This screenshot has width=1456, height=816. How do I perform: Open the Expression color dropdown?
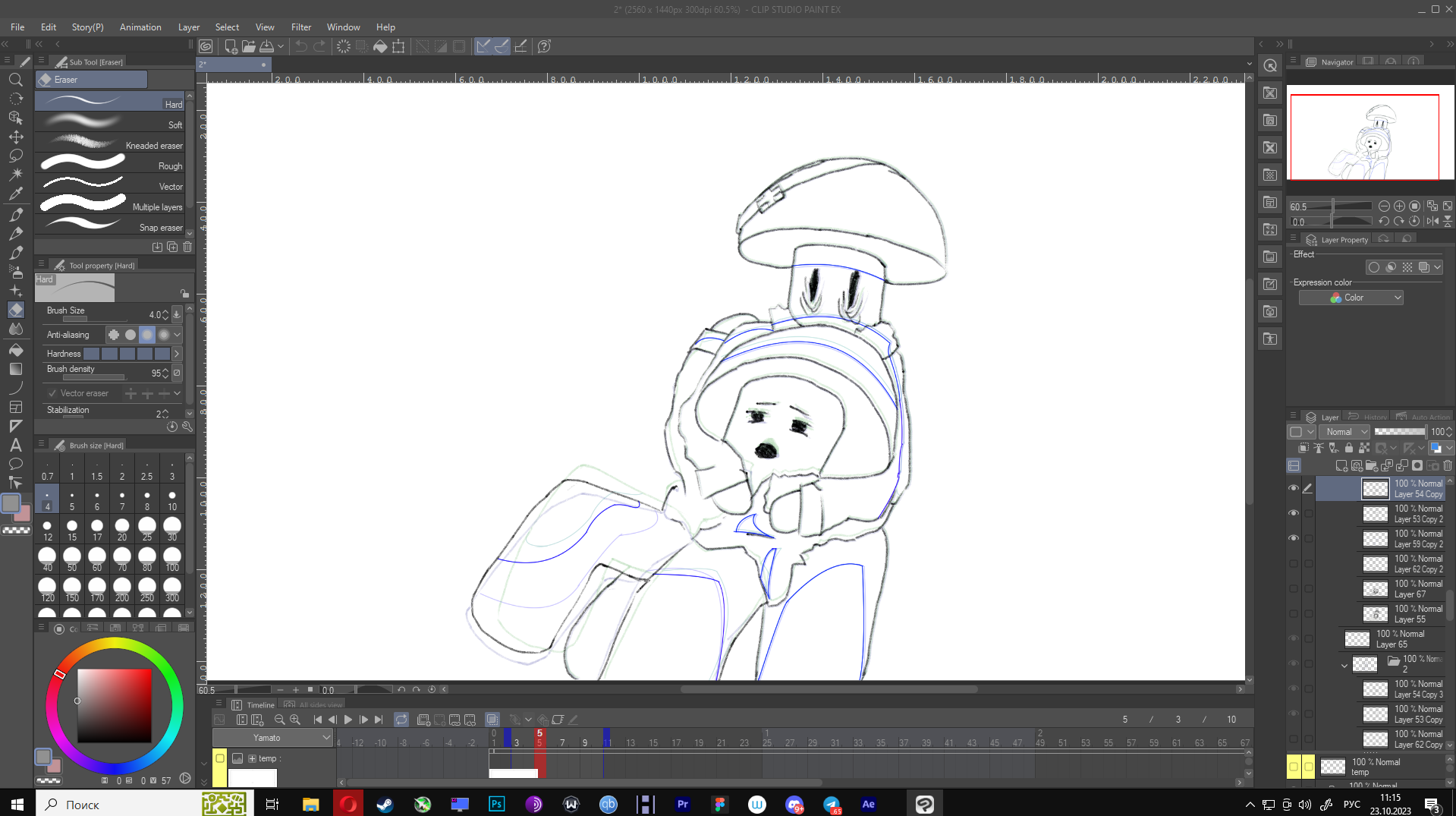click(1351, 298)
